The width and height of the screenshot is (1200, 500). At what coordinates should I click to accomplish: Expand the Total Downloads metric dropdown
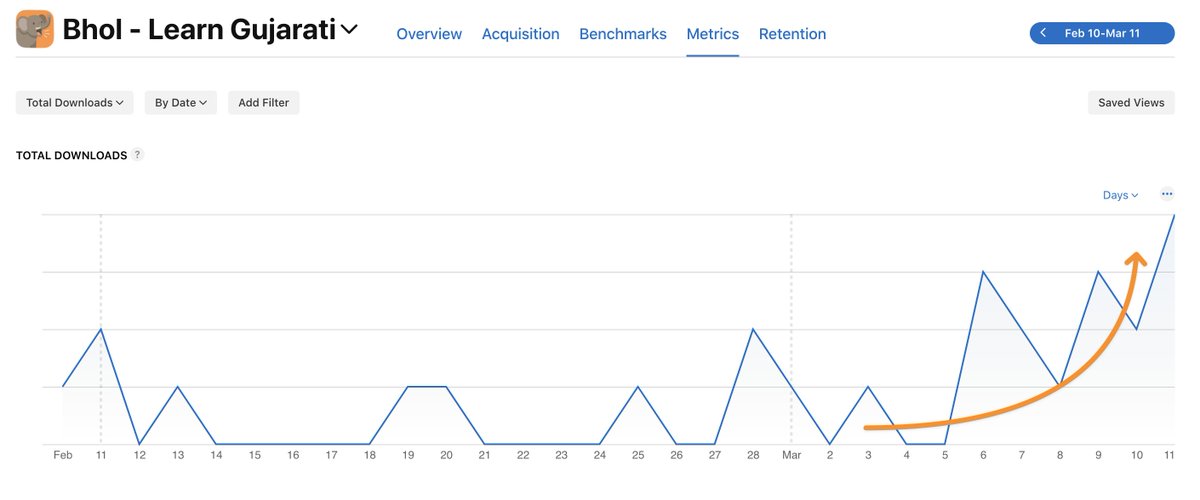tap(75, 102)
